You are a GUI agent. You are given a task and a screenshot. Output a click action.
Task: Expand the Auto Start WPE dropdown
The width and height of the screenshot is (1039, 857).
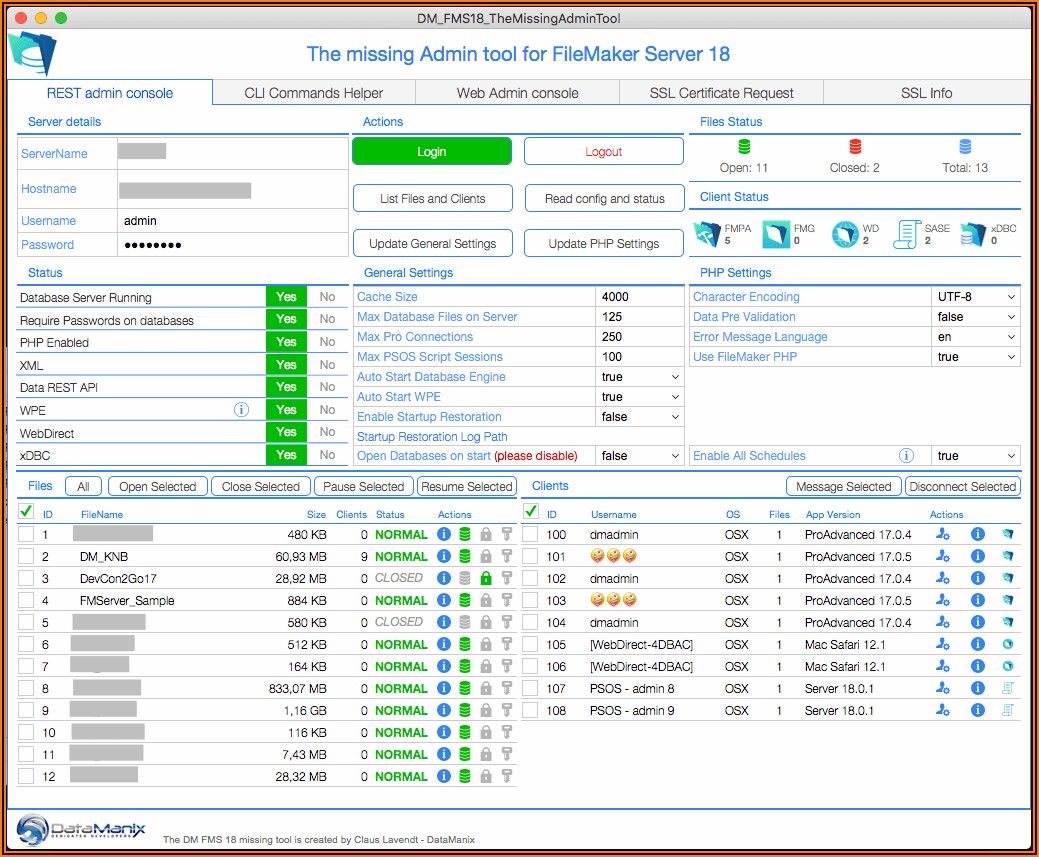(x=640, y=397)
